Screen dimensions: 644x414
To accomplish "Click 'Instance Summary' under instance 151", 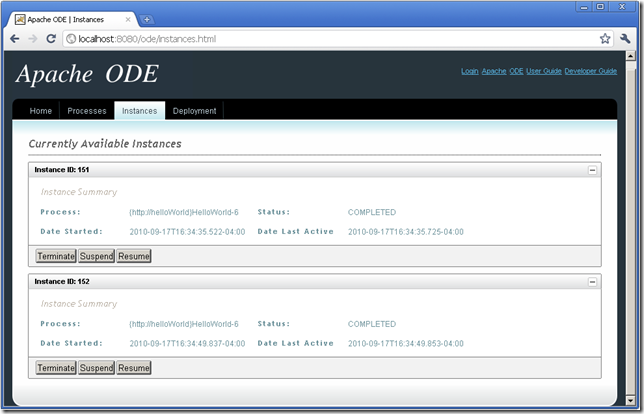I will point(79,192).
